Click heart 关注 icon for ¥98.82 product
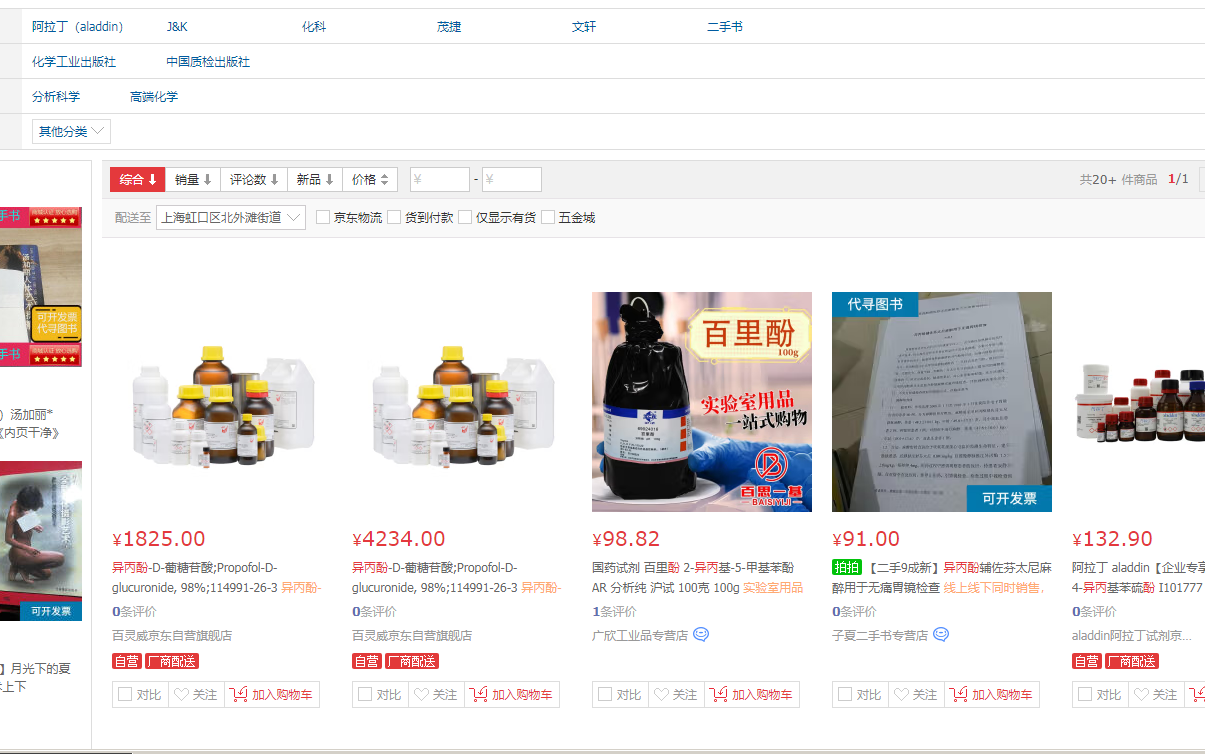1205x754 pixels. click(x=661, y=695)
